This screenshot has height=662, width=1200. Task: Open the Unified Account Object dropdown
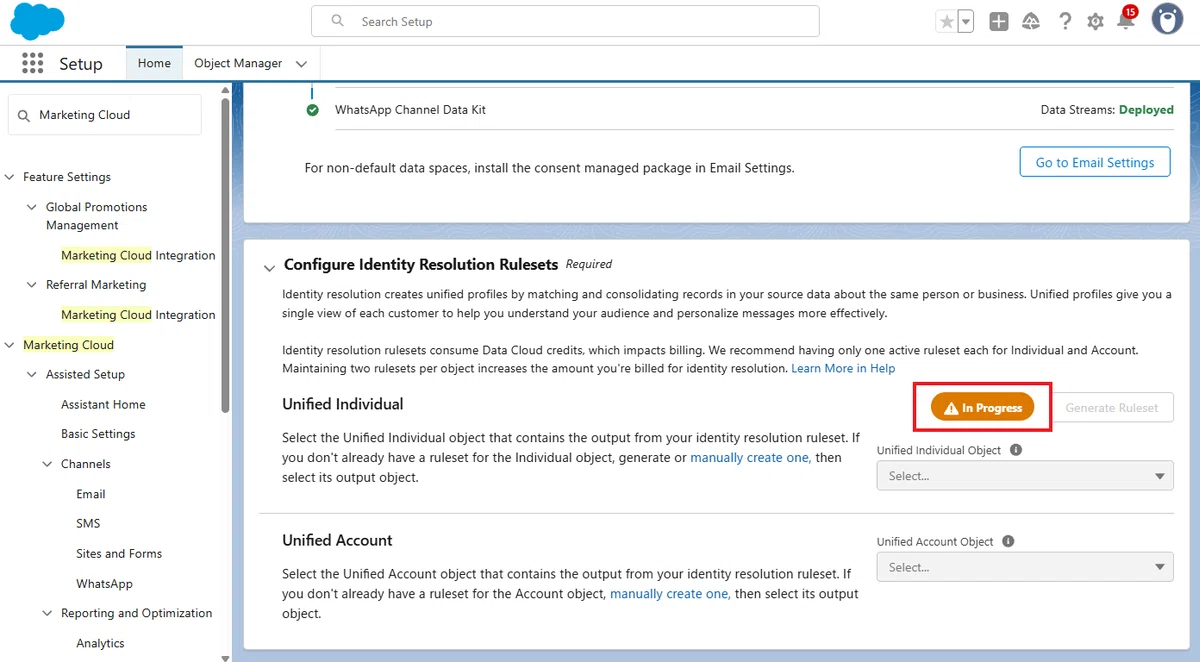coord(1025,567)
